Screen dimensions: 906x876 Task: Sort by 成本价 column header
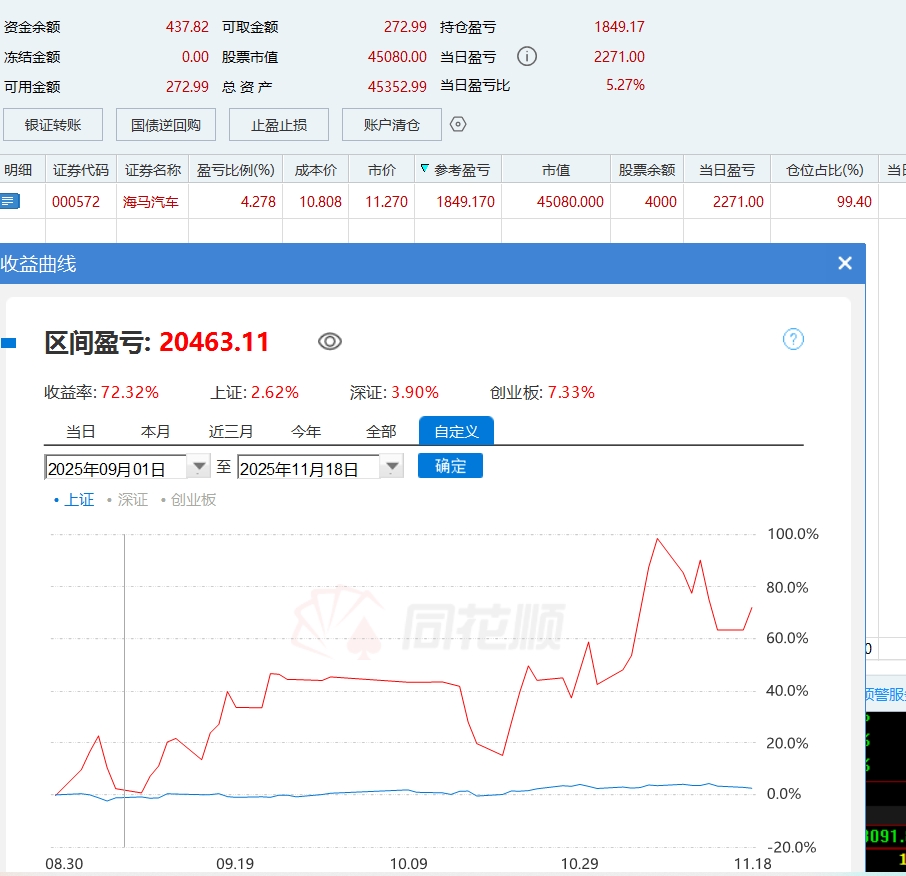click(315, 170)
